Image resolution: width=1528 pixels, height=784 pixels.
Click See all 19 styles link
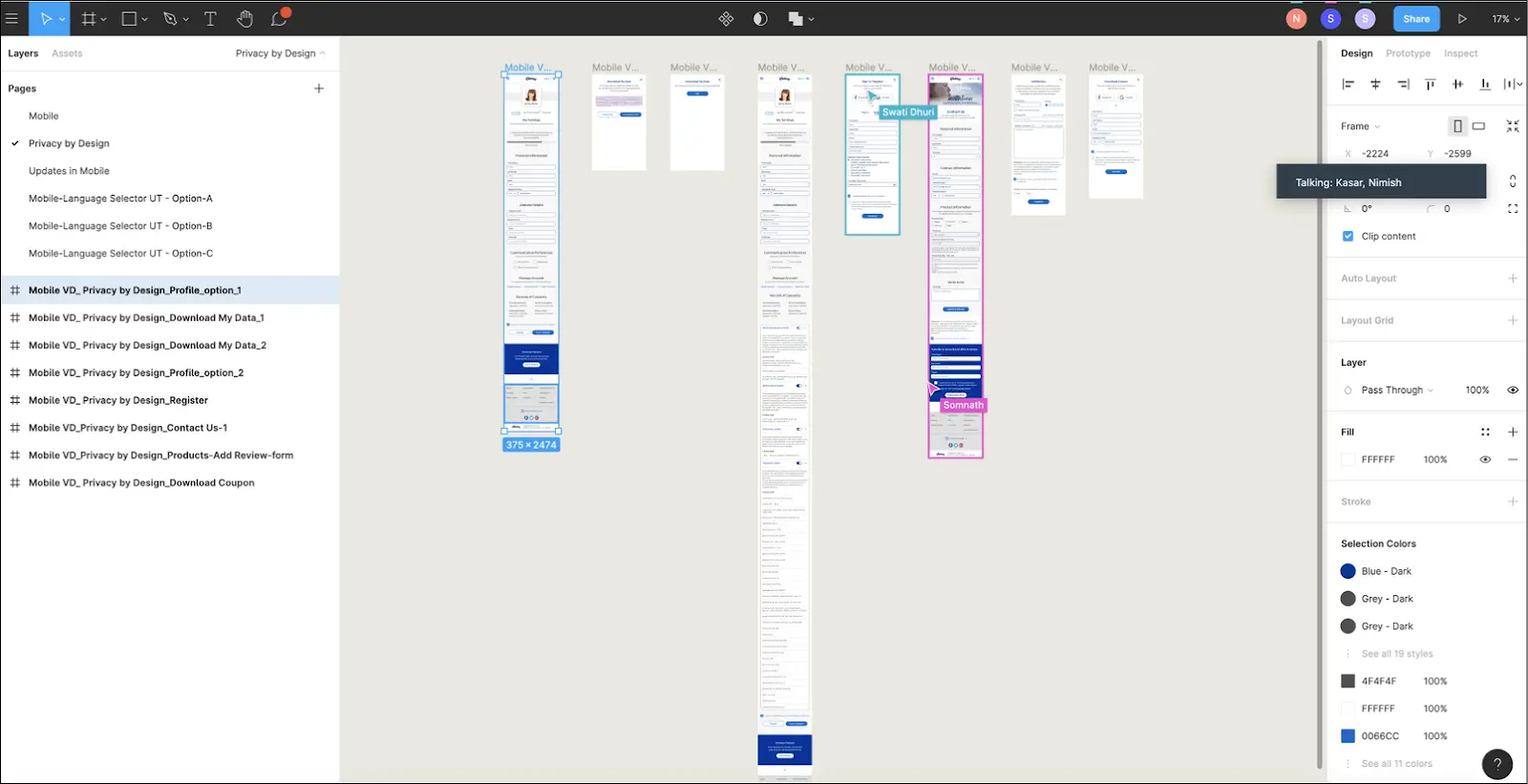tap(1397, 654)
